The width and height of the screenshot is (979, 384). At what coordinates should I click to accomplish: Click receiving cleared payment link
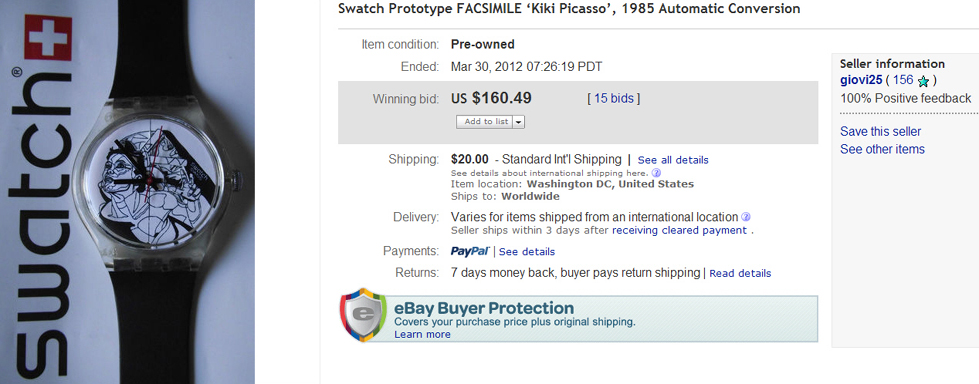[x=679, y=230]
